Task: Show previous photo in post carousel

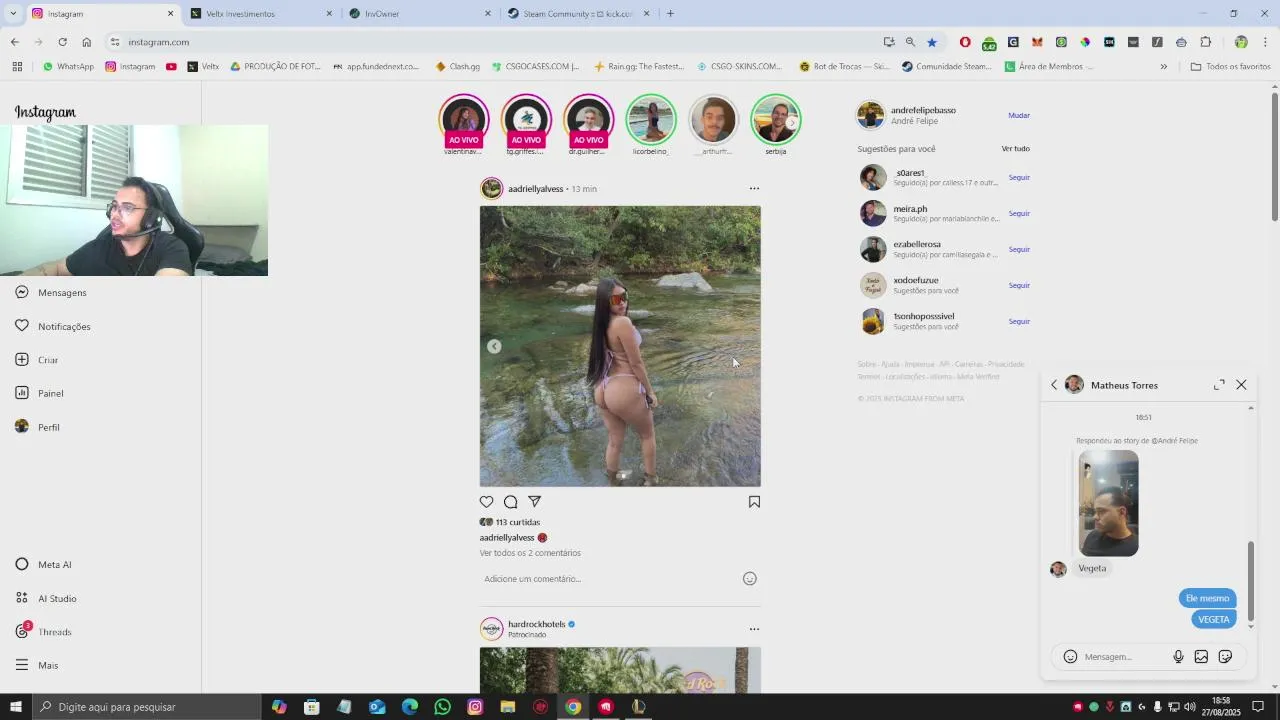Action: [x=494, y=346]
